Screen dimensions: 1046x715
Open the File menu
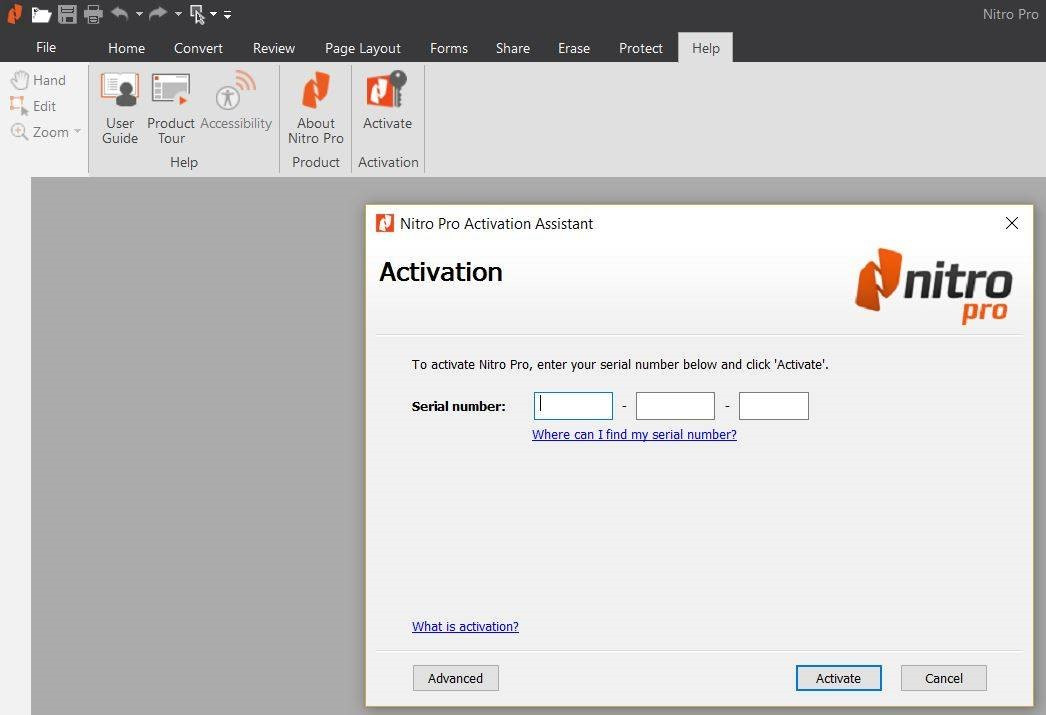[46, 47]
